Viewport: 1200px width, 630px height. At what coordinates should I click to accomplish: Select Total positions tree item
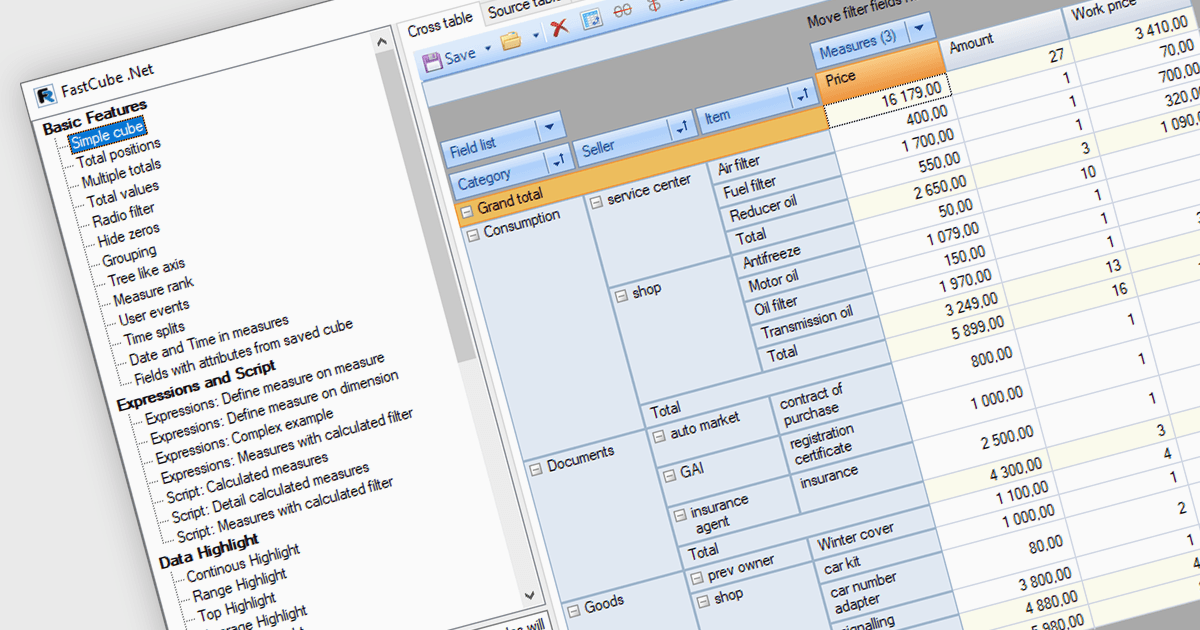click(118, 154)
